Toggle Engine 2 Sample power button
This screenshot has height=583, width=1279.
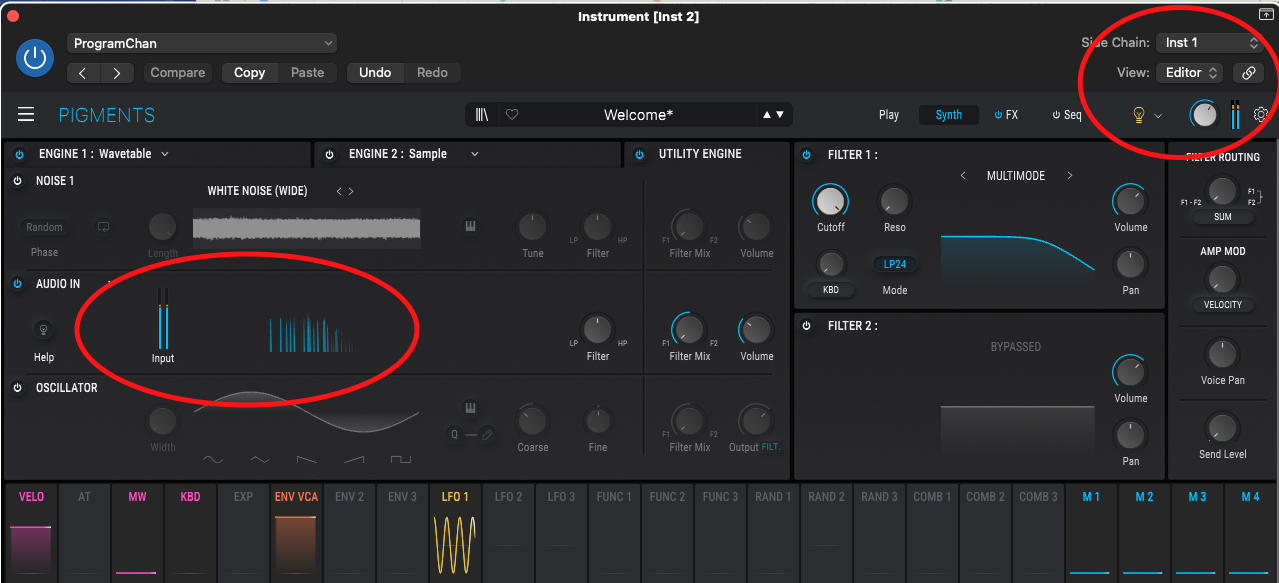(329, 154)
